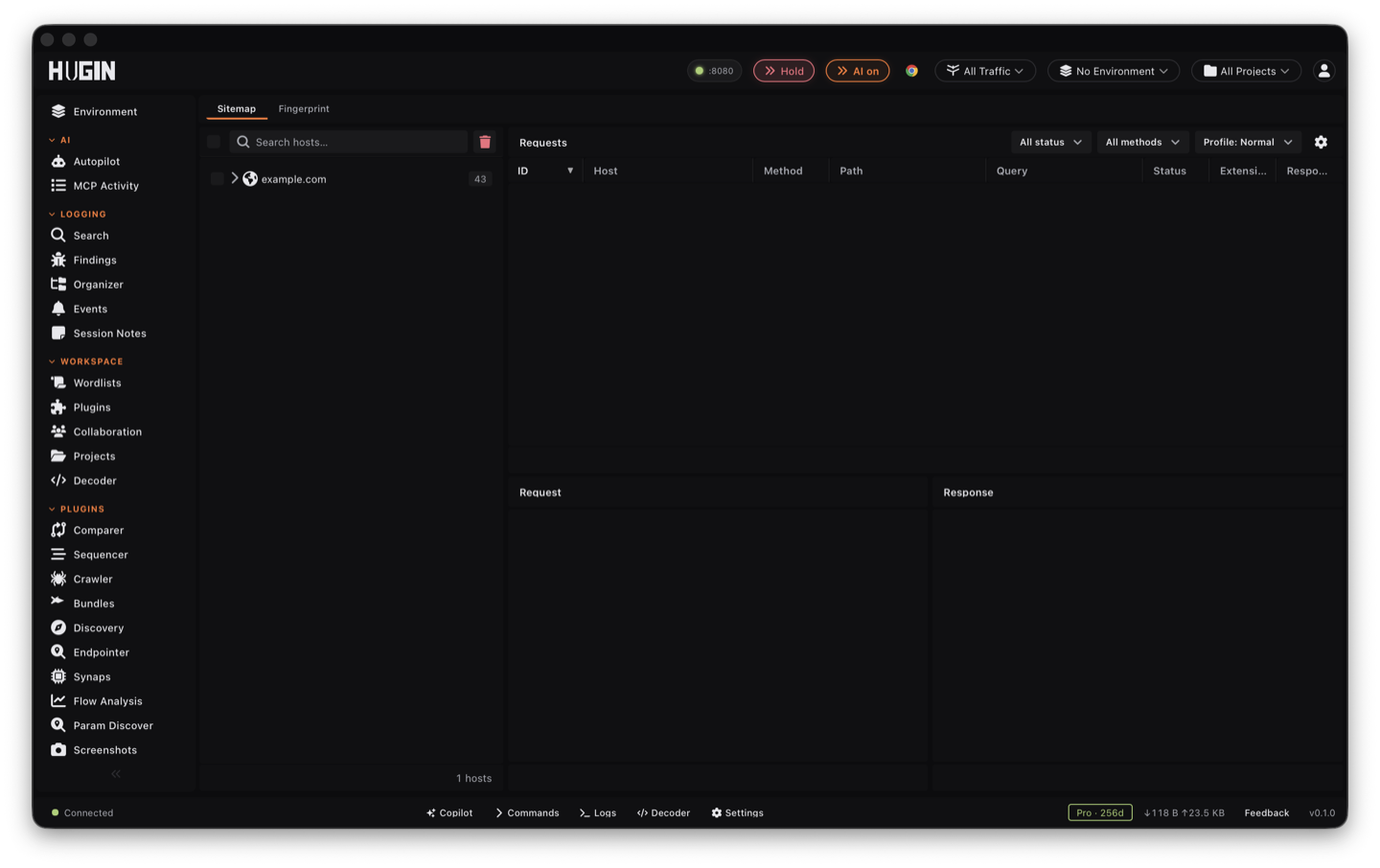
Task: Click the Feedback link
Action: (x=1266, y=812)
